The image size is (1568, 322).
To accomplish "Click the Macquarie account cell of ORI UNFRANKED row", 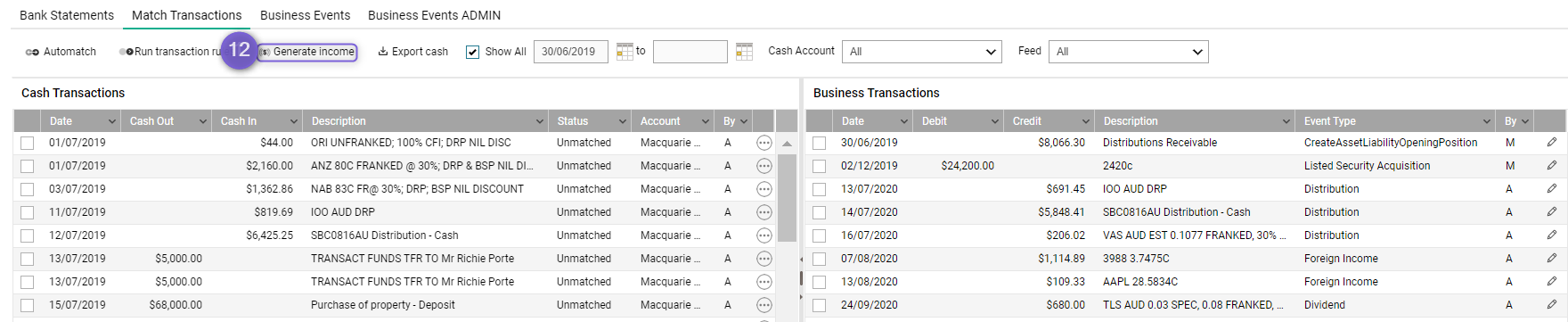I will (670, 143).
